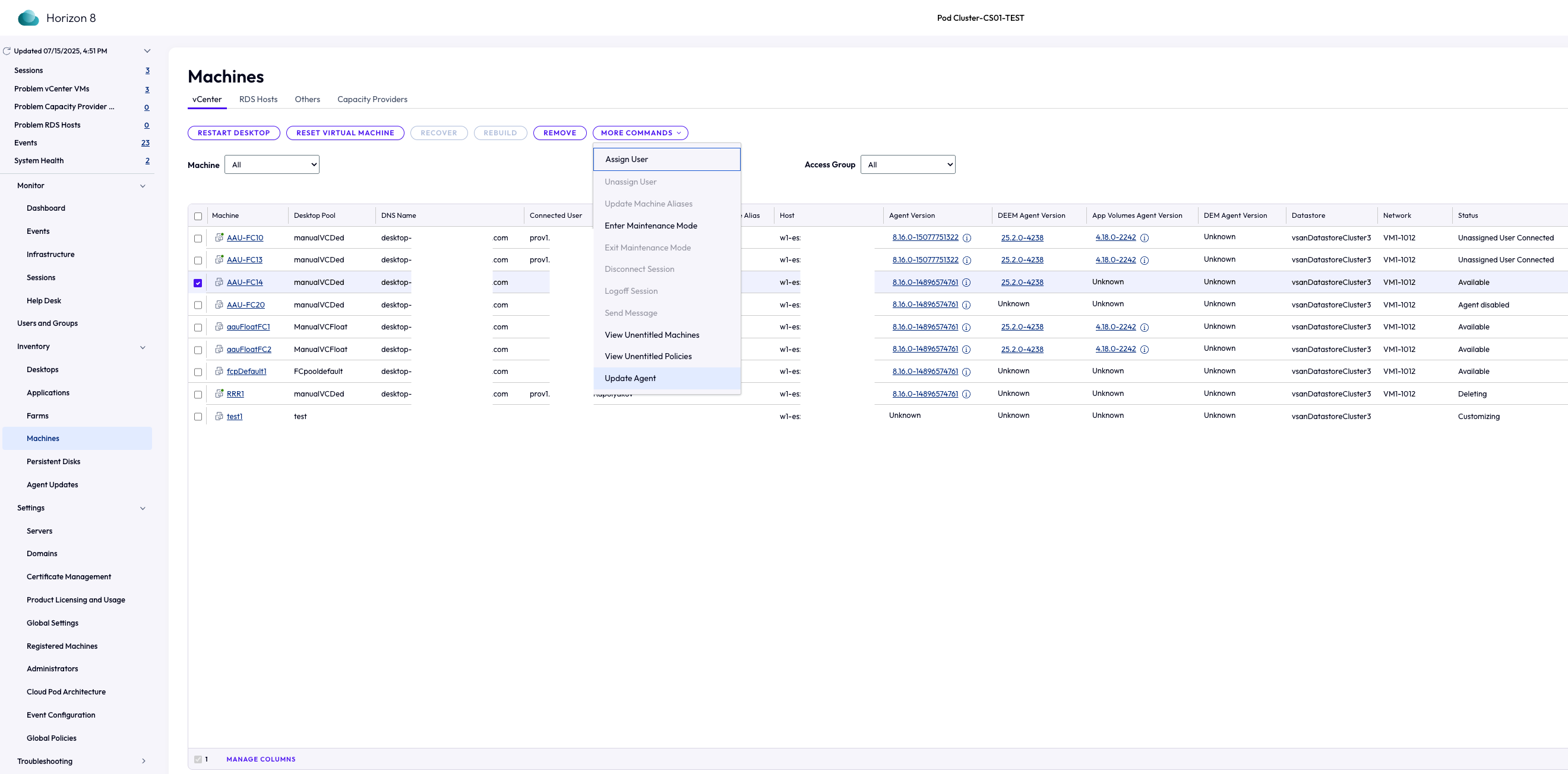Screen dimensions: 1568x774
Task: Click machine icon for aauFloatFC1 row
Action: (219, 327)
